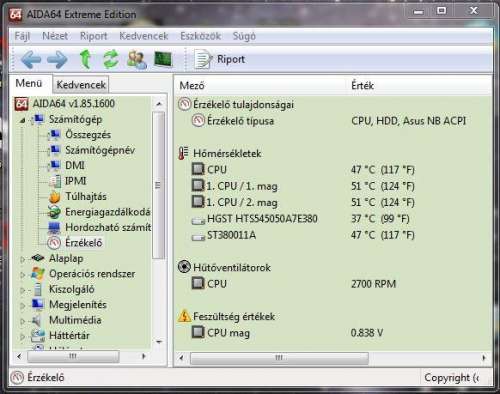Select the Számítógépnév icon
The width and height of the screenshot is (500, 394).
[54, 150]
